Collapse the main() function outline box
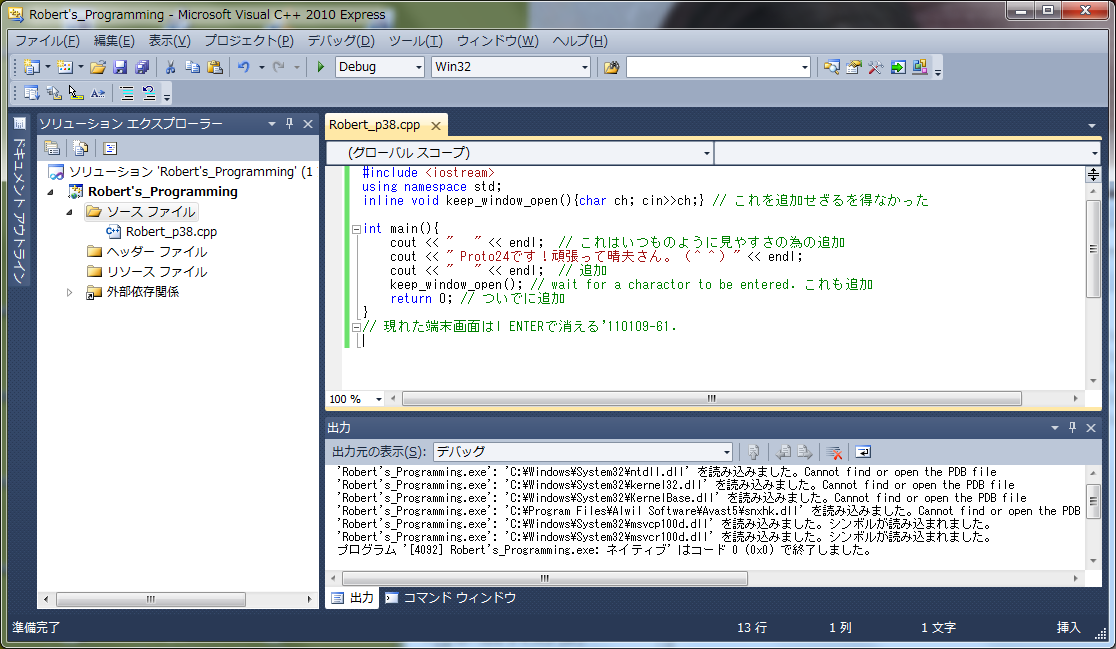Image resolution: width=1116 pixels, height=649 pixels. 356,228
